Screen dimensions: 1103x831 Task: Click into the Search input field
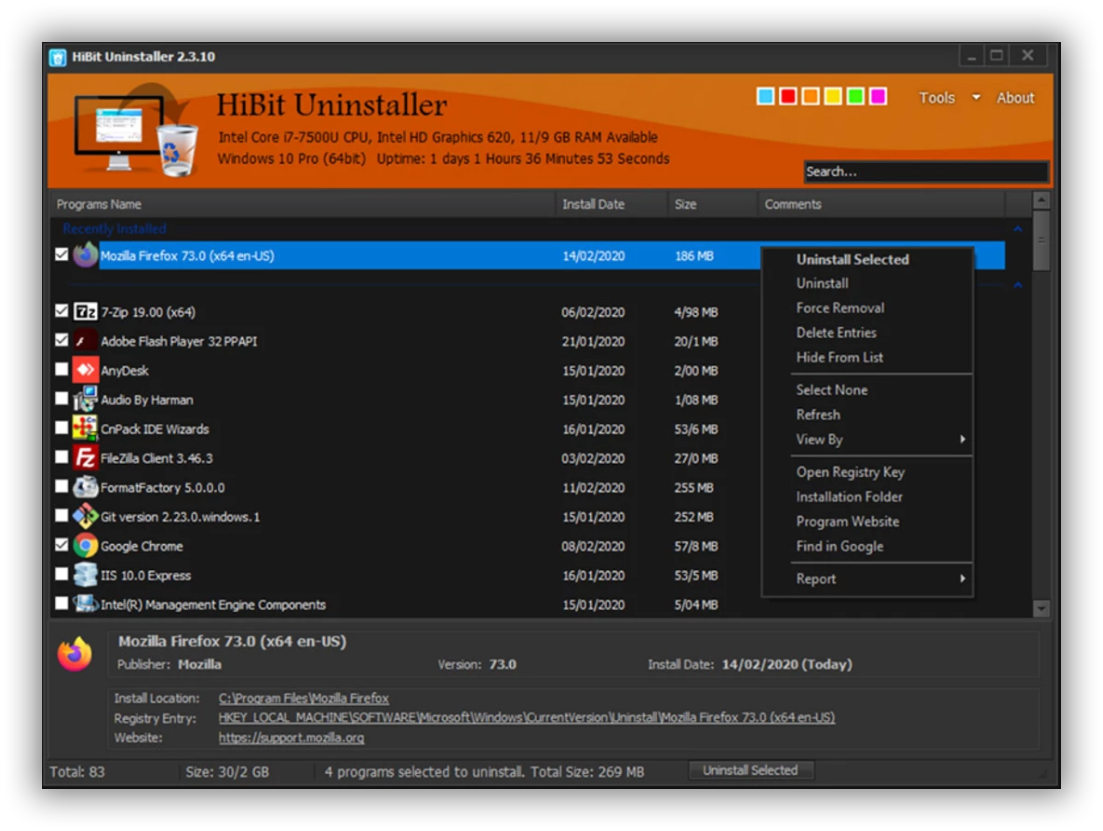(924, 172)
